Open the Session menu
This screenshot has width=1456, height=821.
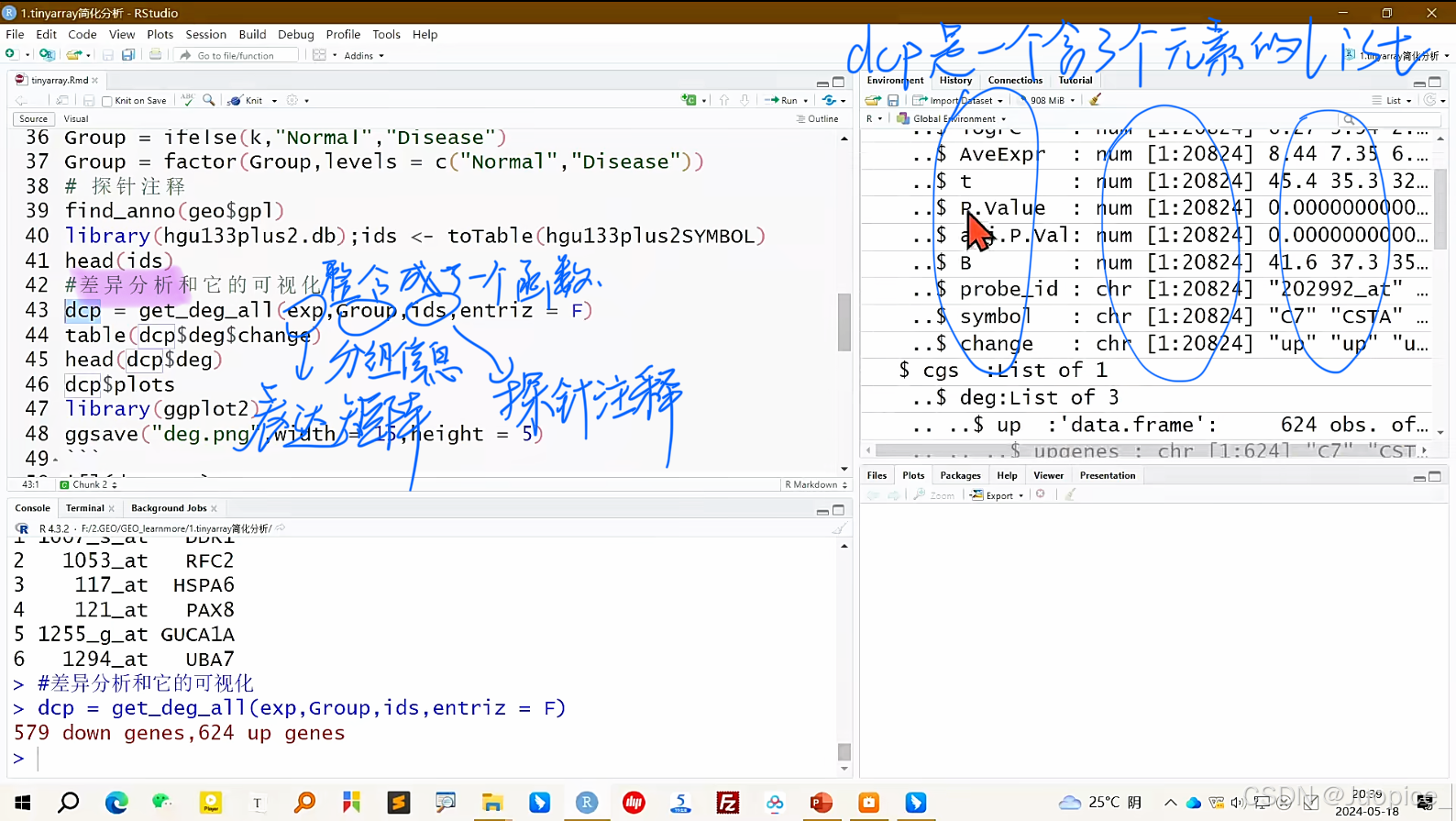[205, 34]
